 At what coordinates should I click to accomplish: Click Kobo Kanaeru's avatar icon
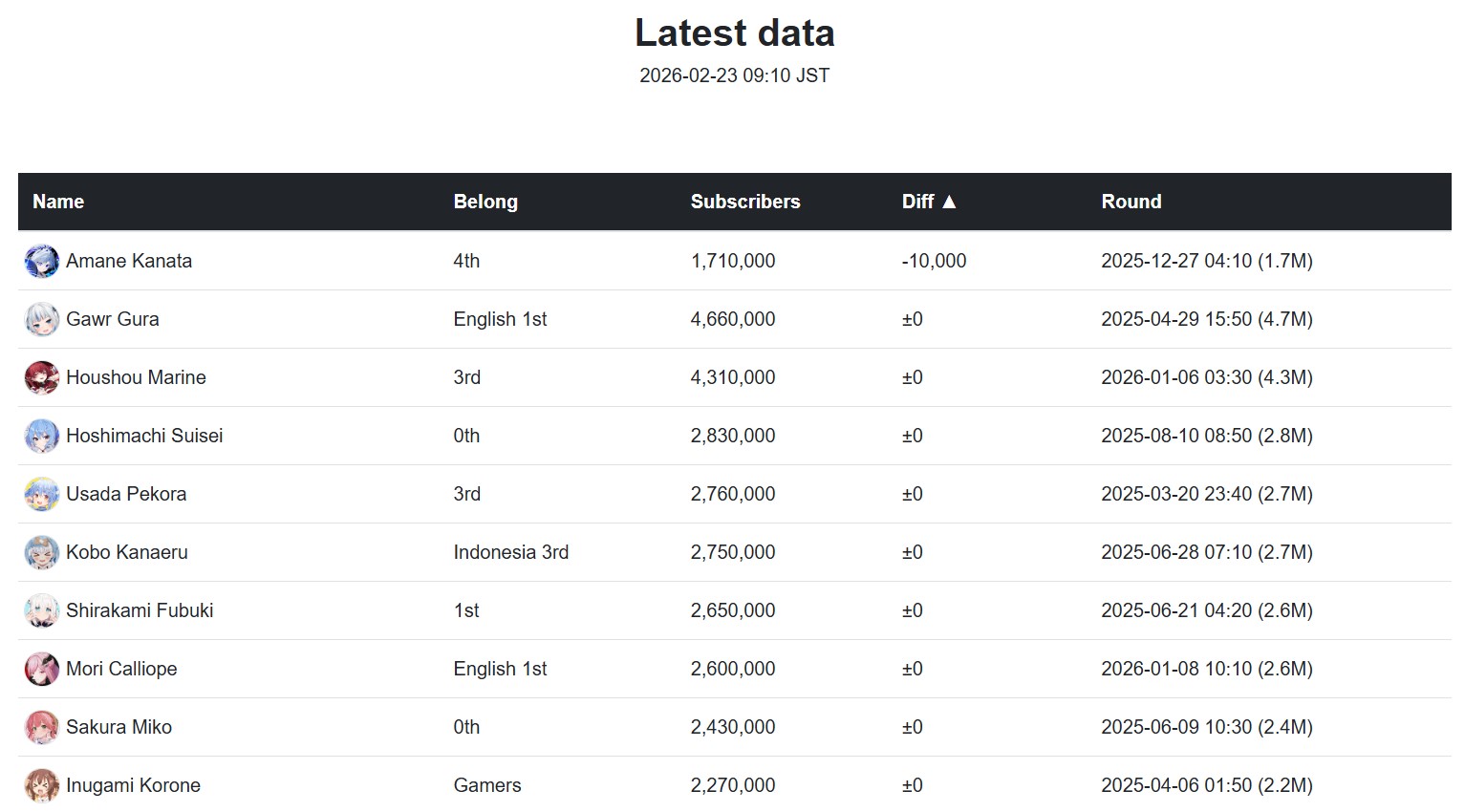tap(42, 552)
